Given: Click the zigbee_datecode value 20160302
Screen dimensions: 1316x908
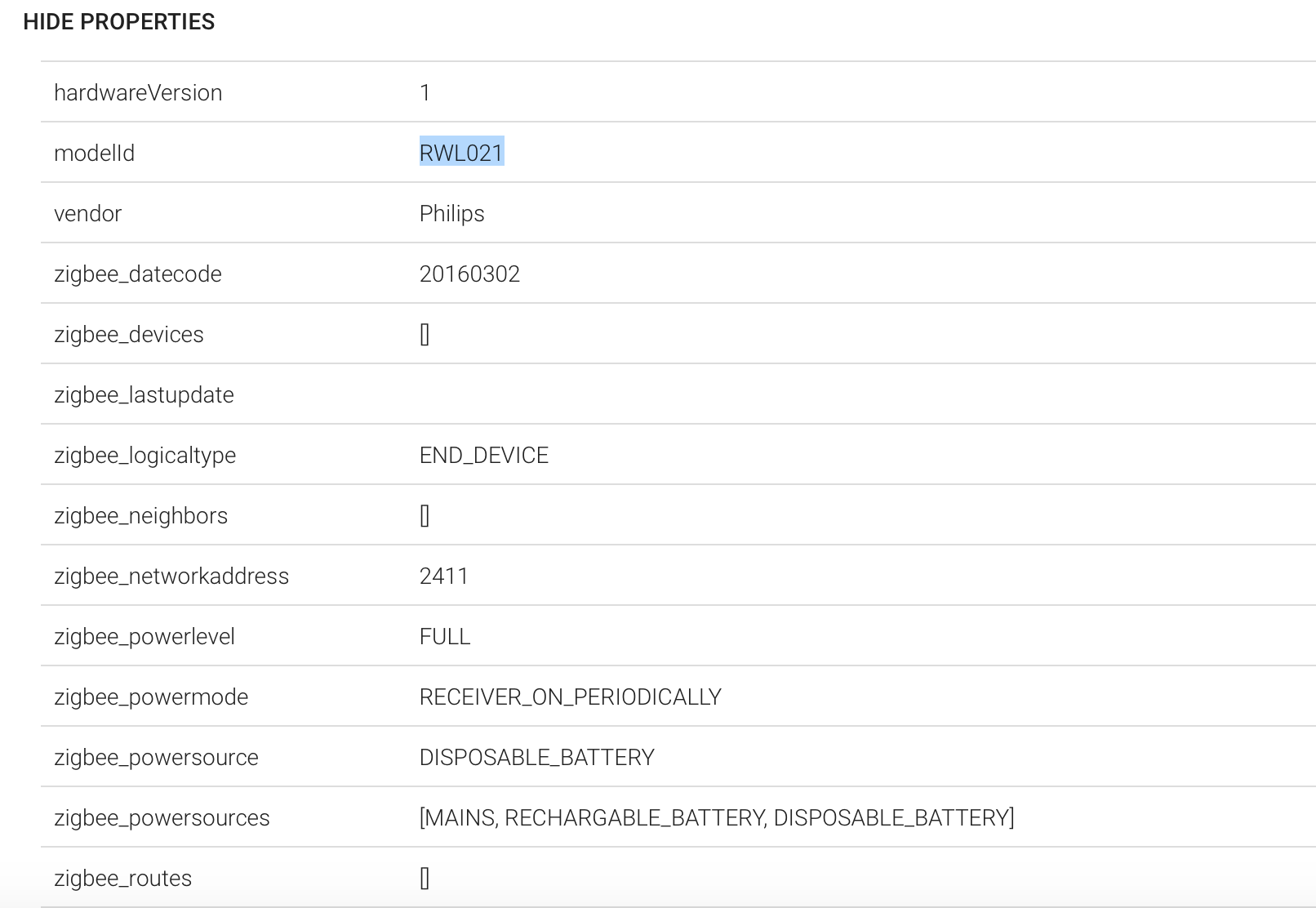Looking at the screenshot, I should 469,274.
